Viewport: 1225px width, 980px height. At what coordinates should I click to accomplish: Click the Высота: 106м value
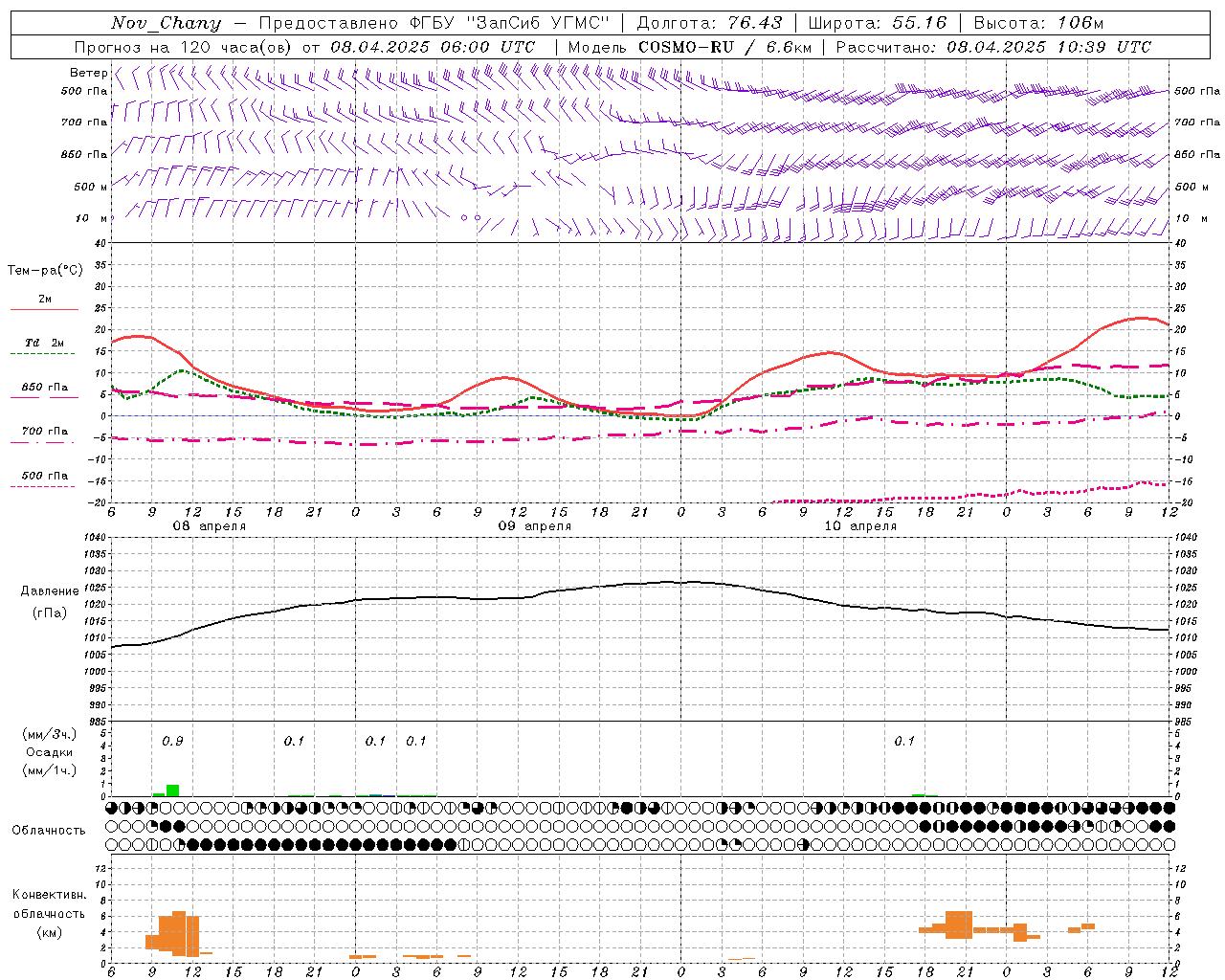click(1038, 23)
